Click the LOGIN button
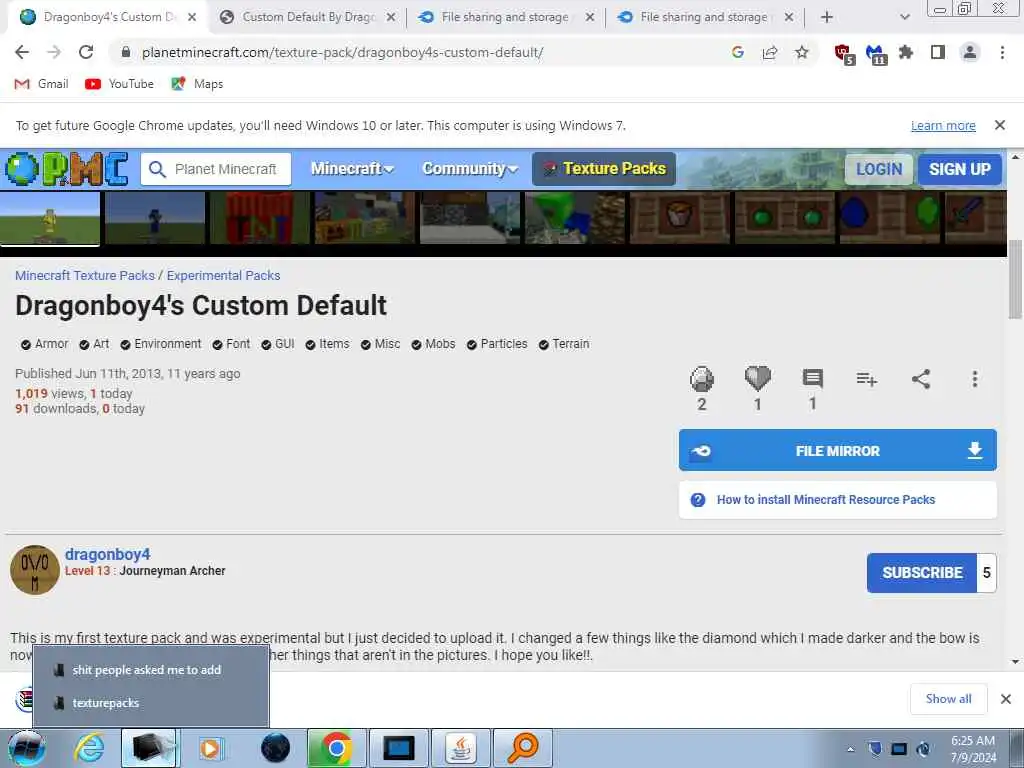 click(878, 169)
